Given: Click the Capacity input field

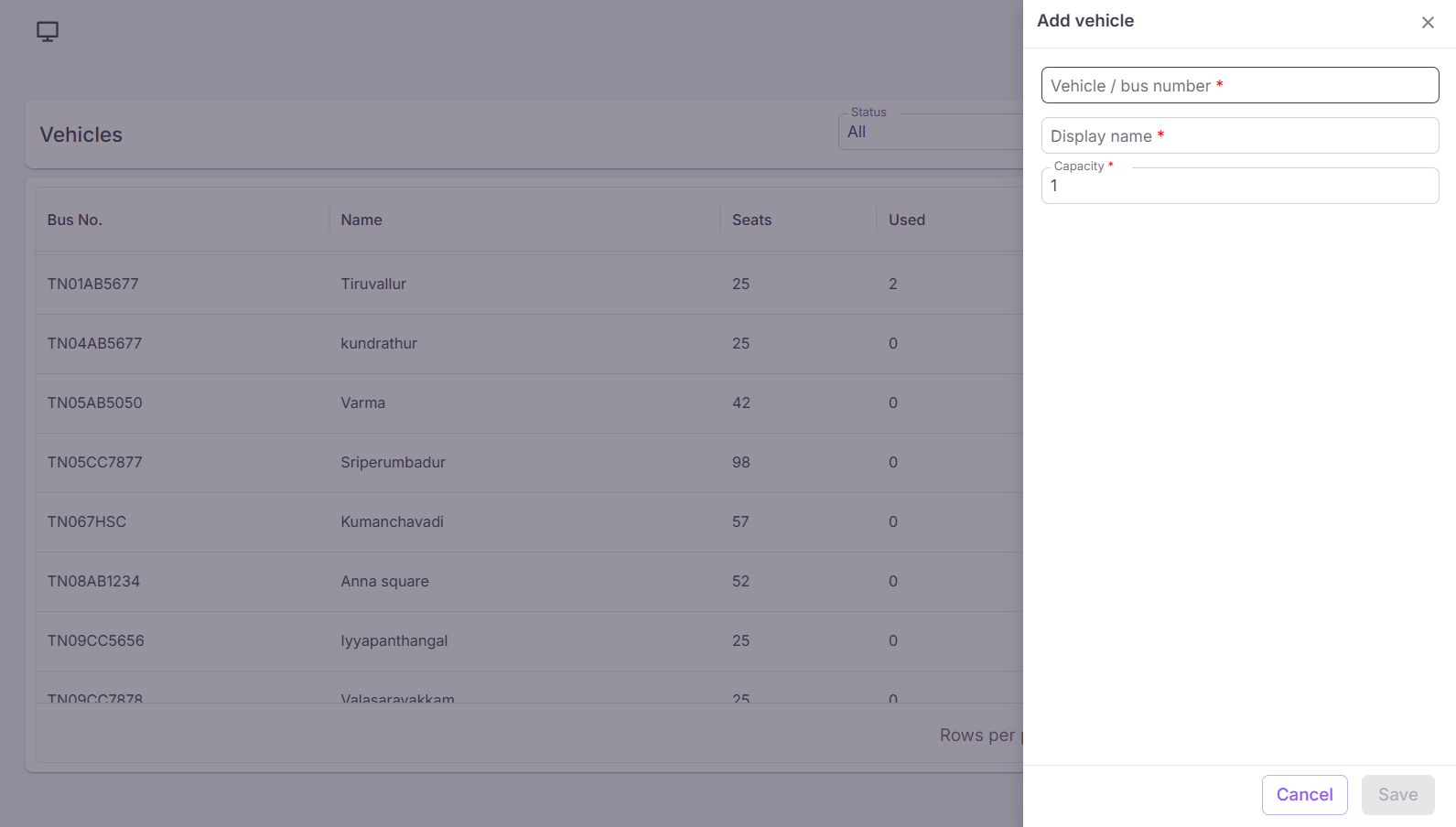Looking at the screenshot, I should click(1240, 186).
